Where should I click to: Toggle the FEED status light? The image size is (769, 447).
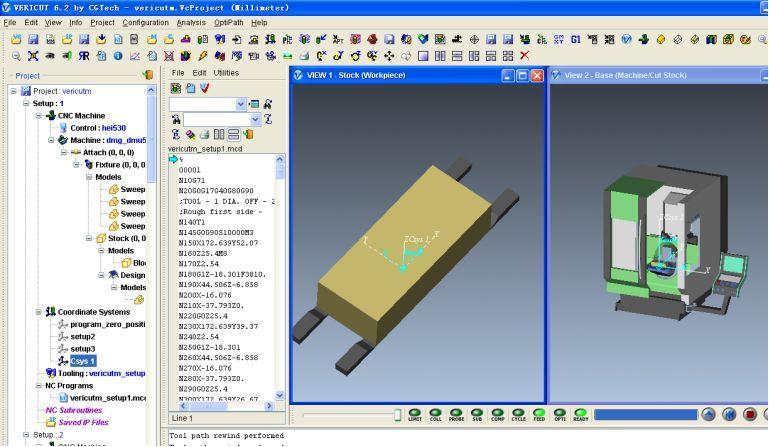point(539,415)
